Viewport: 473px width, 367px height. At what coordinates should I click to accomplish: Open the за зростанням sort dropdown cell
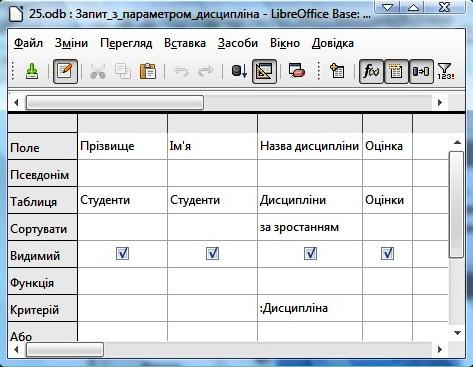pyautogui.click(x=310, y=227)
